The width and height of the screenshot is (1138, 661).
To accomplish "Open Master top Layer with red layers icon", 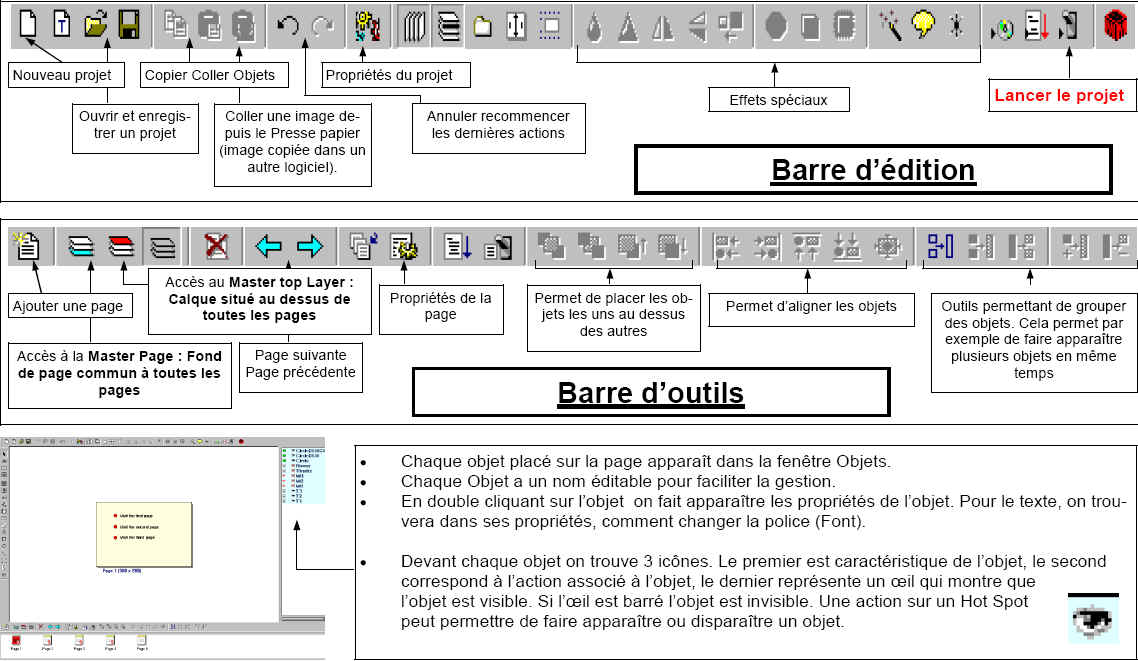I will (x=121, y=247).
